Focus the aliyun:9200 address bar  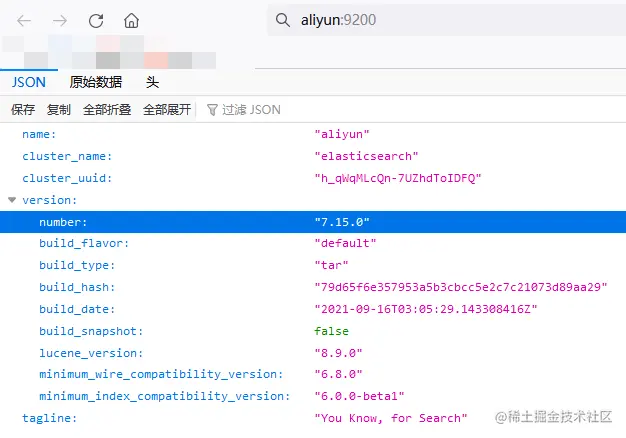pyautogui.click(x=447, y=20)
